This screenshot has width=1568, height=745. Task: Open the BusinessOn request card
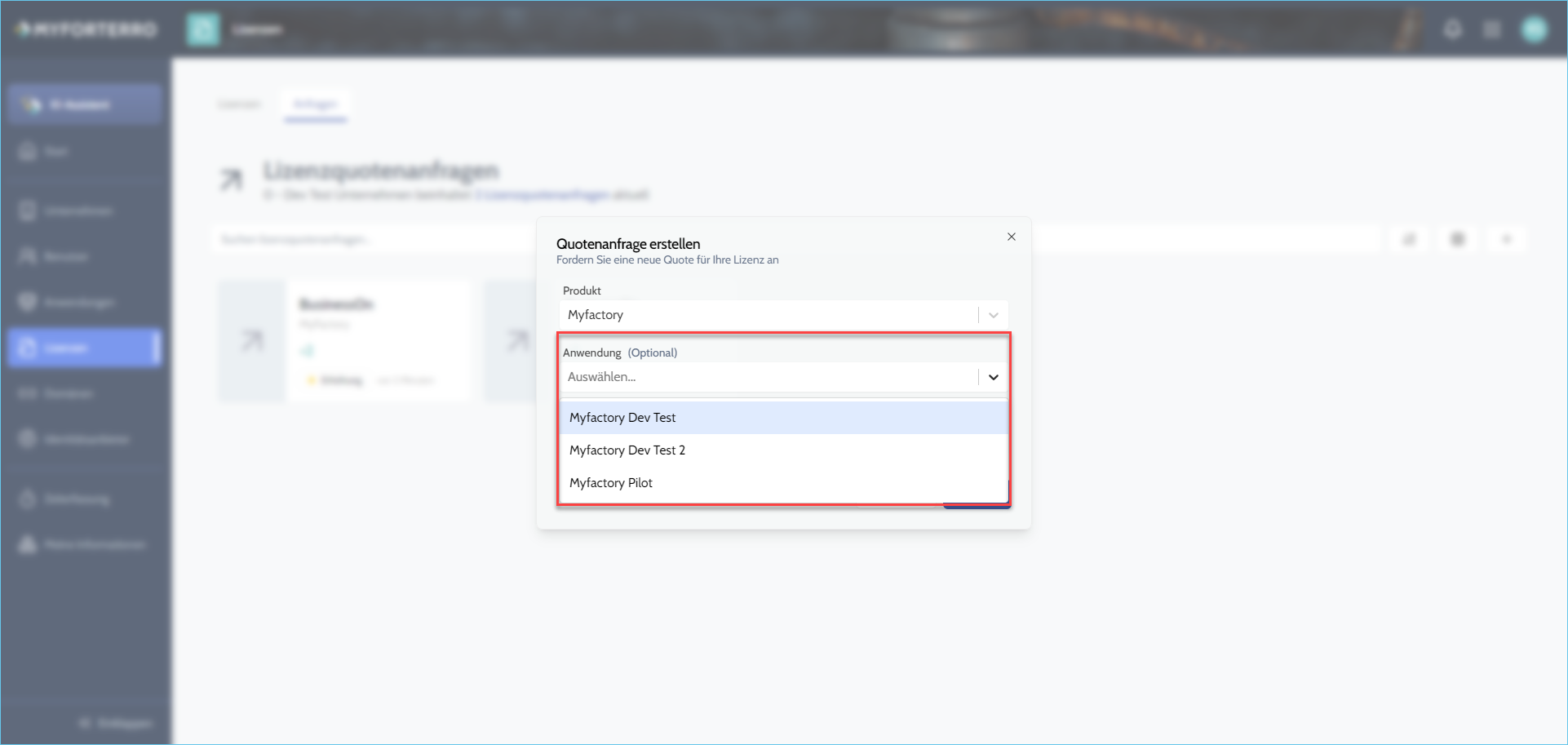point(344,341)
